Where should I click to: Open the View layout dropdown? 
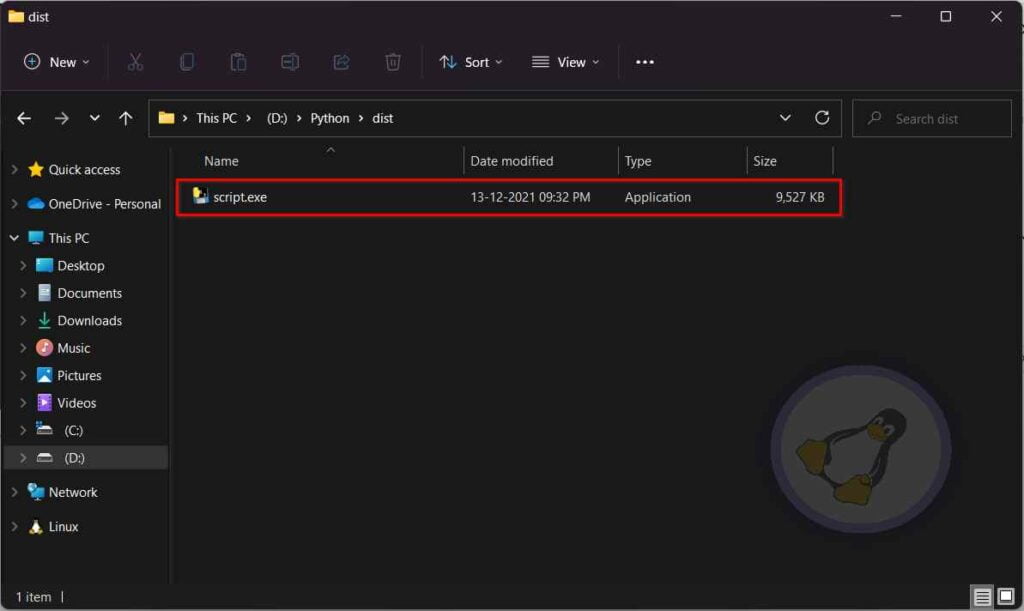[x=565, y=61]
